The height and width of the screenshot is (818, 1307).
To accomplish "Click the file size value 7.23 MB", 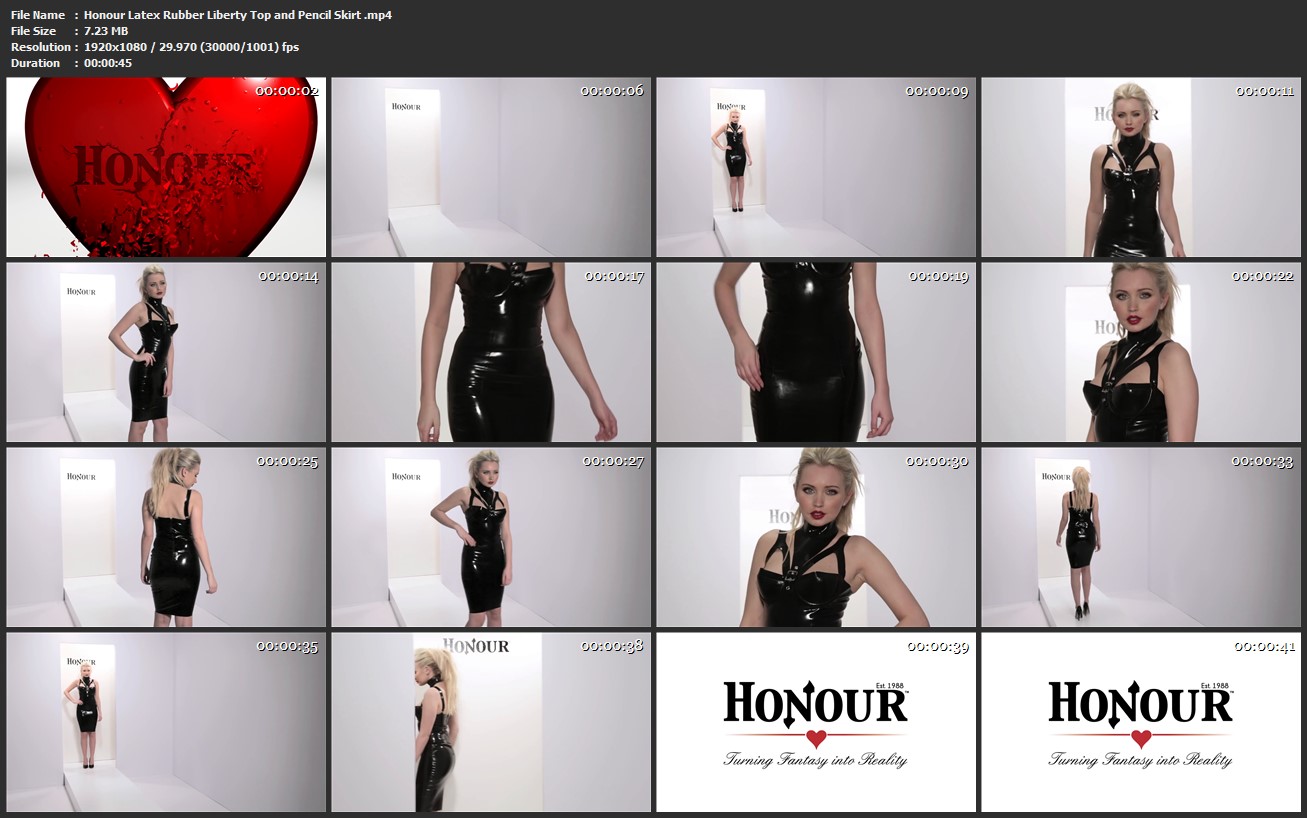I will [x=106, y=31].
